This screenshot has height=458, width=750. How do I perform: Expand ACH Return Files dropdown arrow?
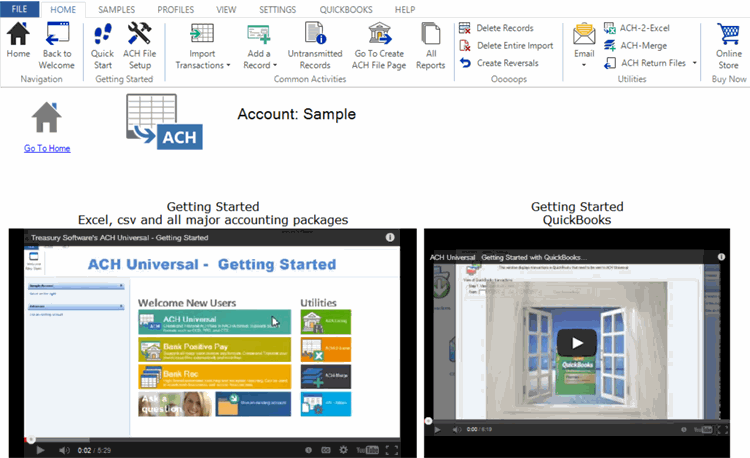tap(695, 63)
